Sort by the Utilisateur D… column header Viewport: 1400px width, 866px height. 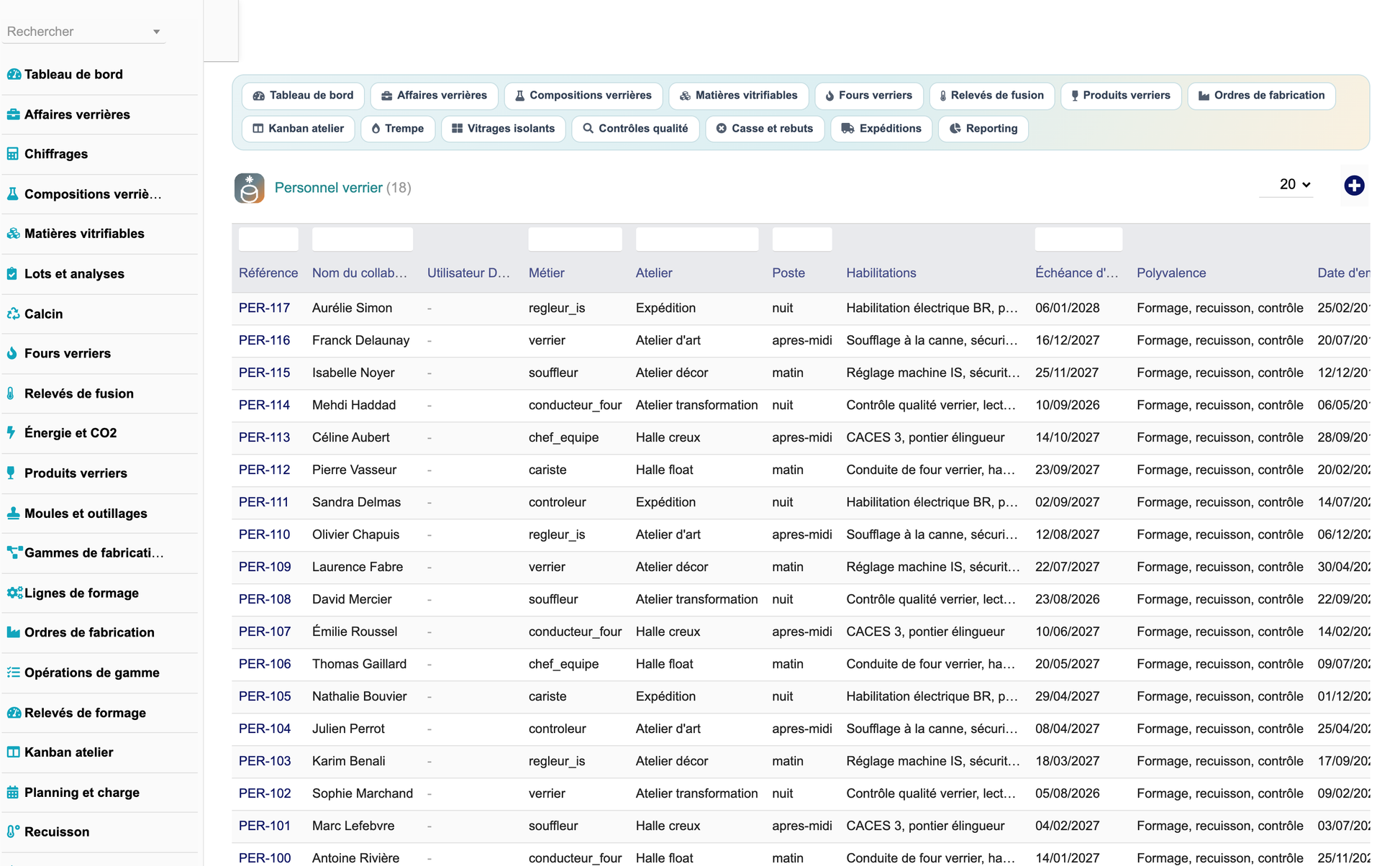[x=468, y=273]
